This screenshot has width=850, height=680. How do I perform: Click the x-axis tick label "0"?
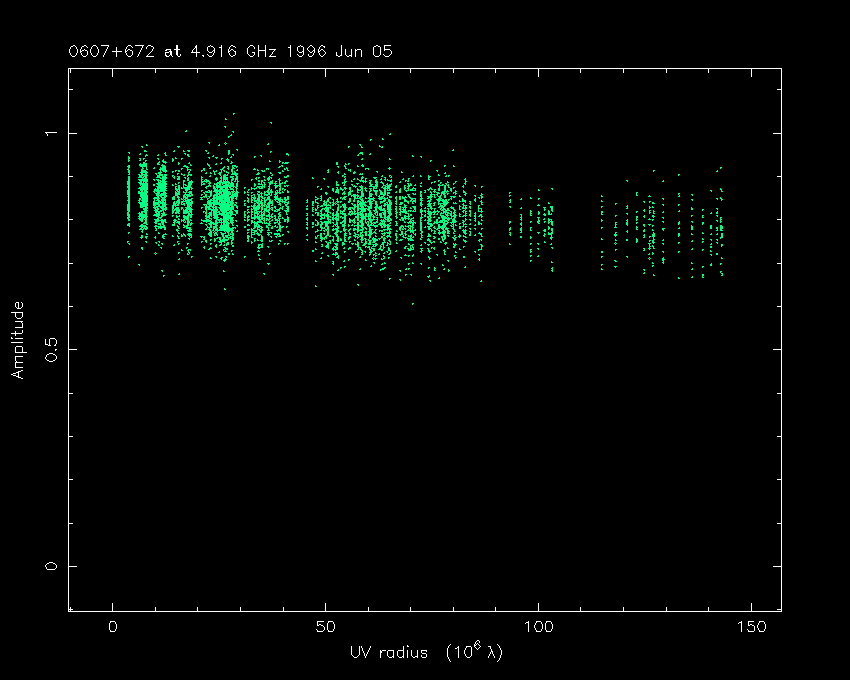point(112,627)
